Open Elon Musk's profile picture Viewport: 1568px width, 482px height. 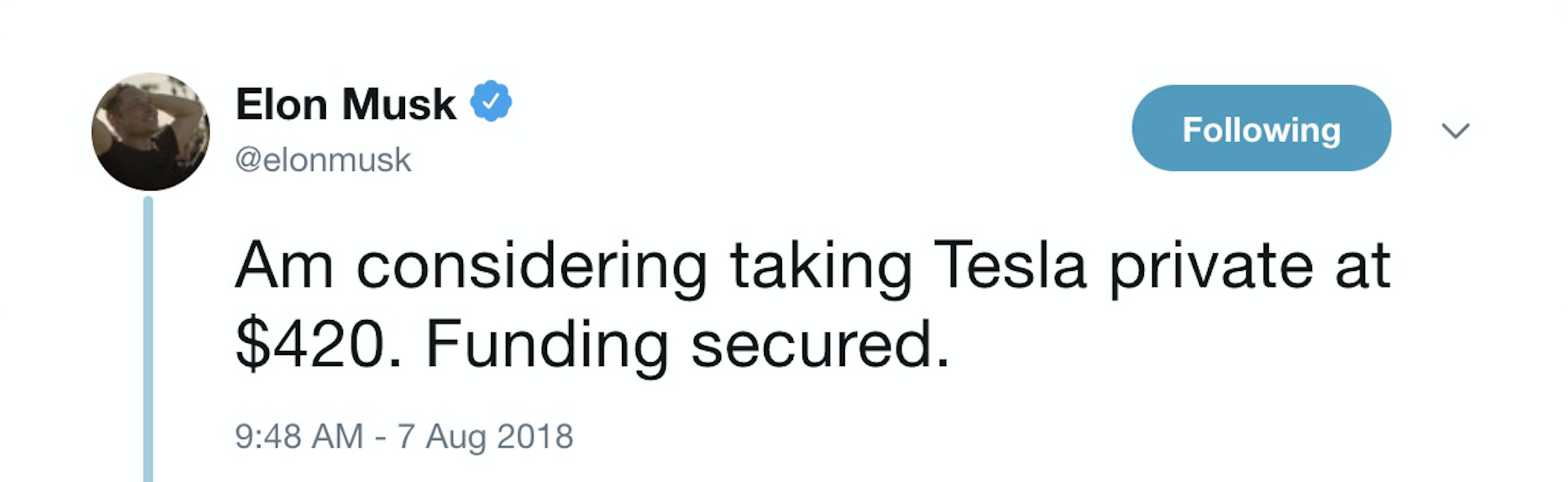point(150,132)
